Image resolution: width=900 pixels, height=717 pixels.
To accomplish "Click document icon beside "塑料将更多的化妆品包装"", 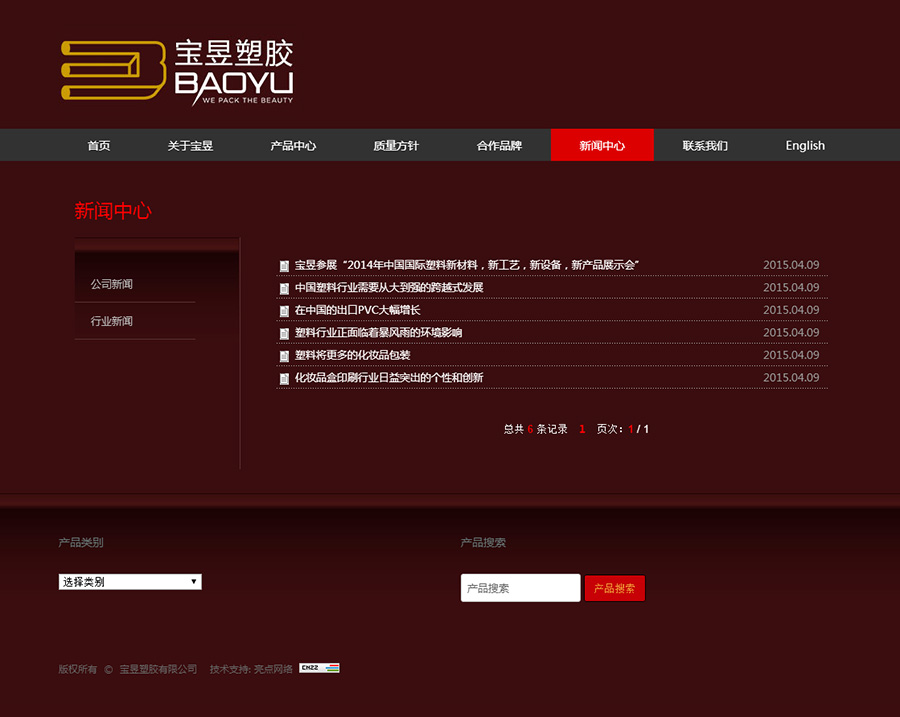I will pyautogui.click(x=283, y=356).
